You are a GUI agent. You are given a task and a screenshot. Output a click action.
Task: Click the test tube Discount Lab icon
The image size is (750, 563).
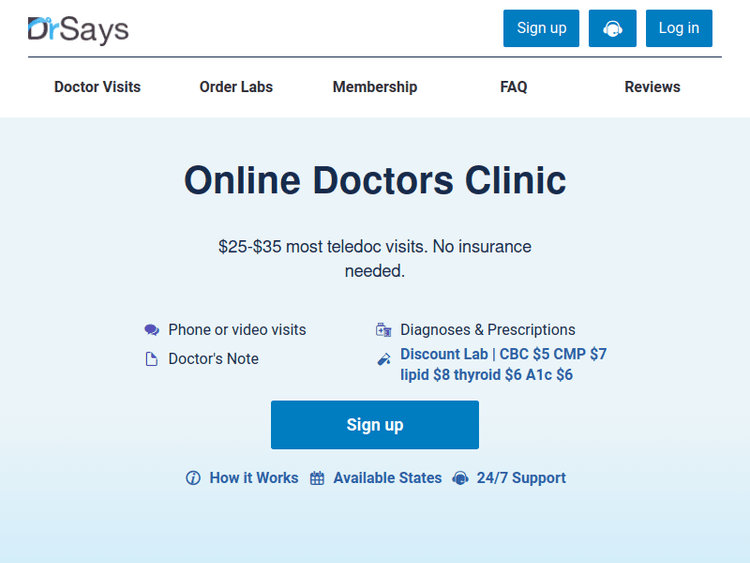coord(384,359)
